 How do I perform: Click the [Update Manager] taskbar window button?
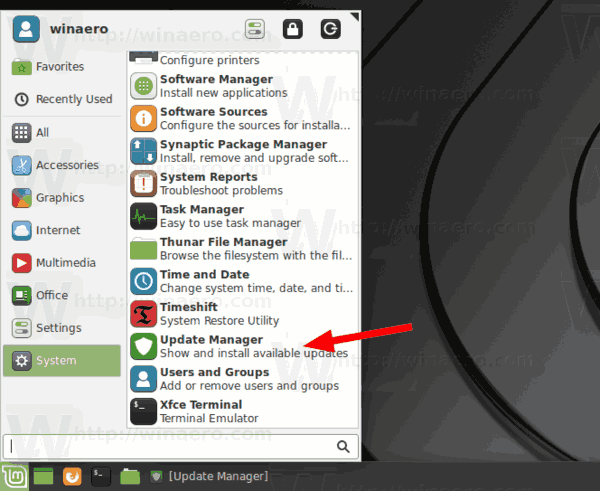[x=209, y=476]
